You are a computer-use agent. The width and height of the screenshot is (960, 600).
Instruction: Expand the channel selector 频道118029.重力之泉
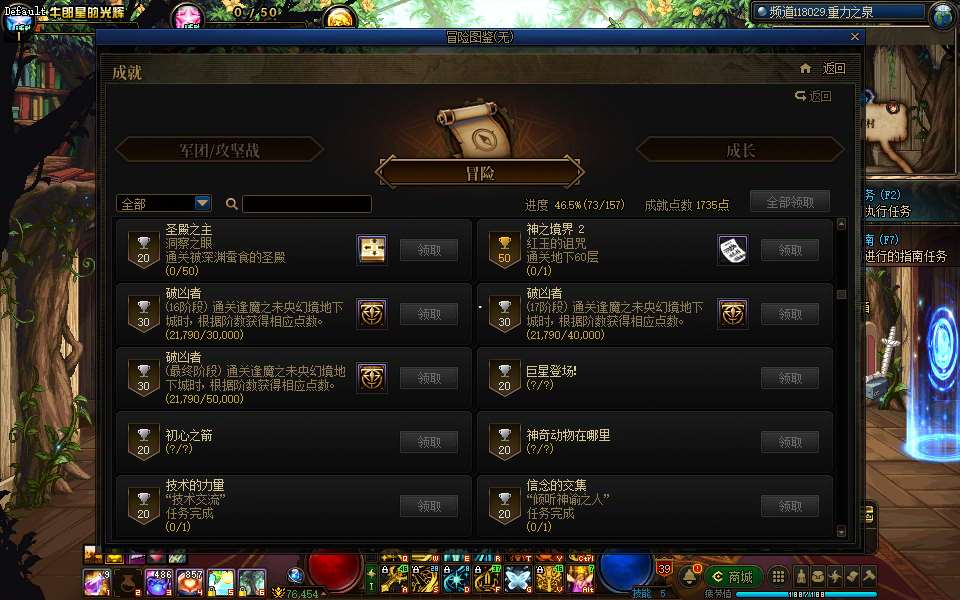[x=838, y=12]
